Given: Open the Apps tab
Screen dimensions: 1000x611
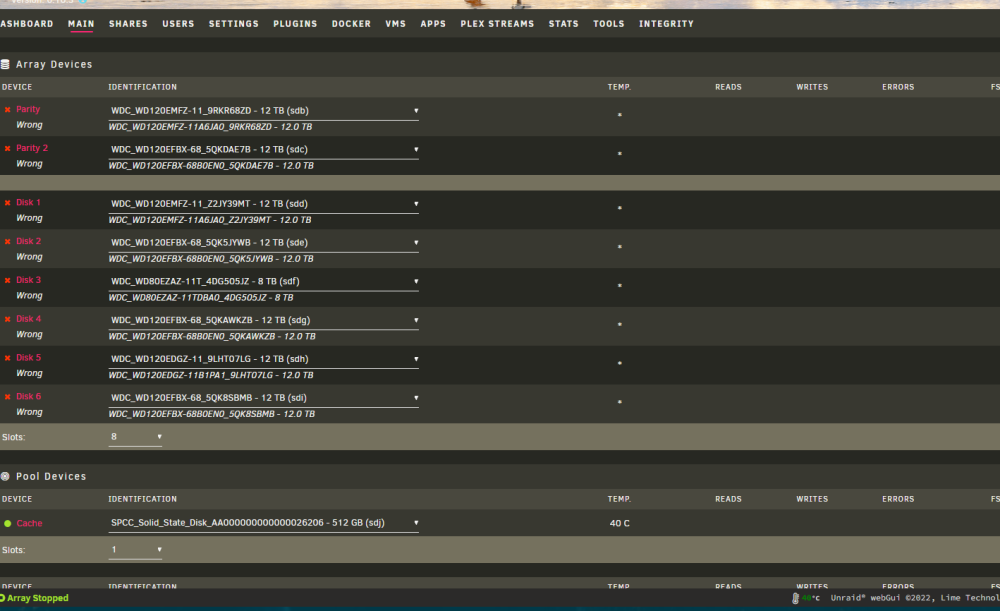Looking at the screenshot, I should (433, 24).
